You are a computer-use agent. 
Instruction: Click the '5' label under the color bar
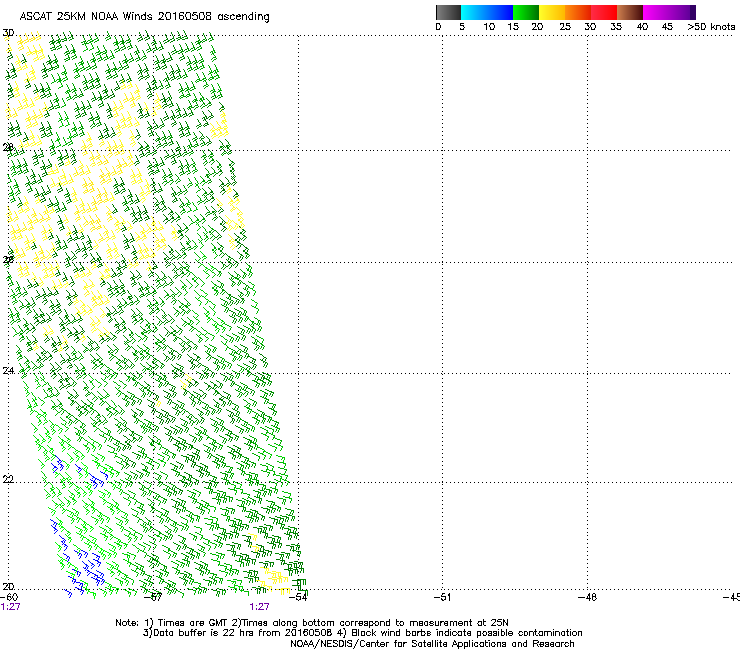tap(462, 27)
